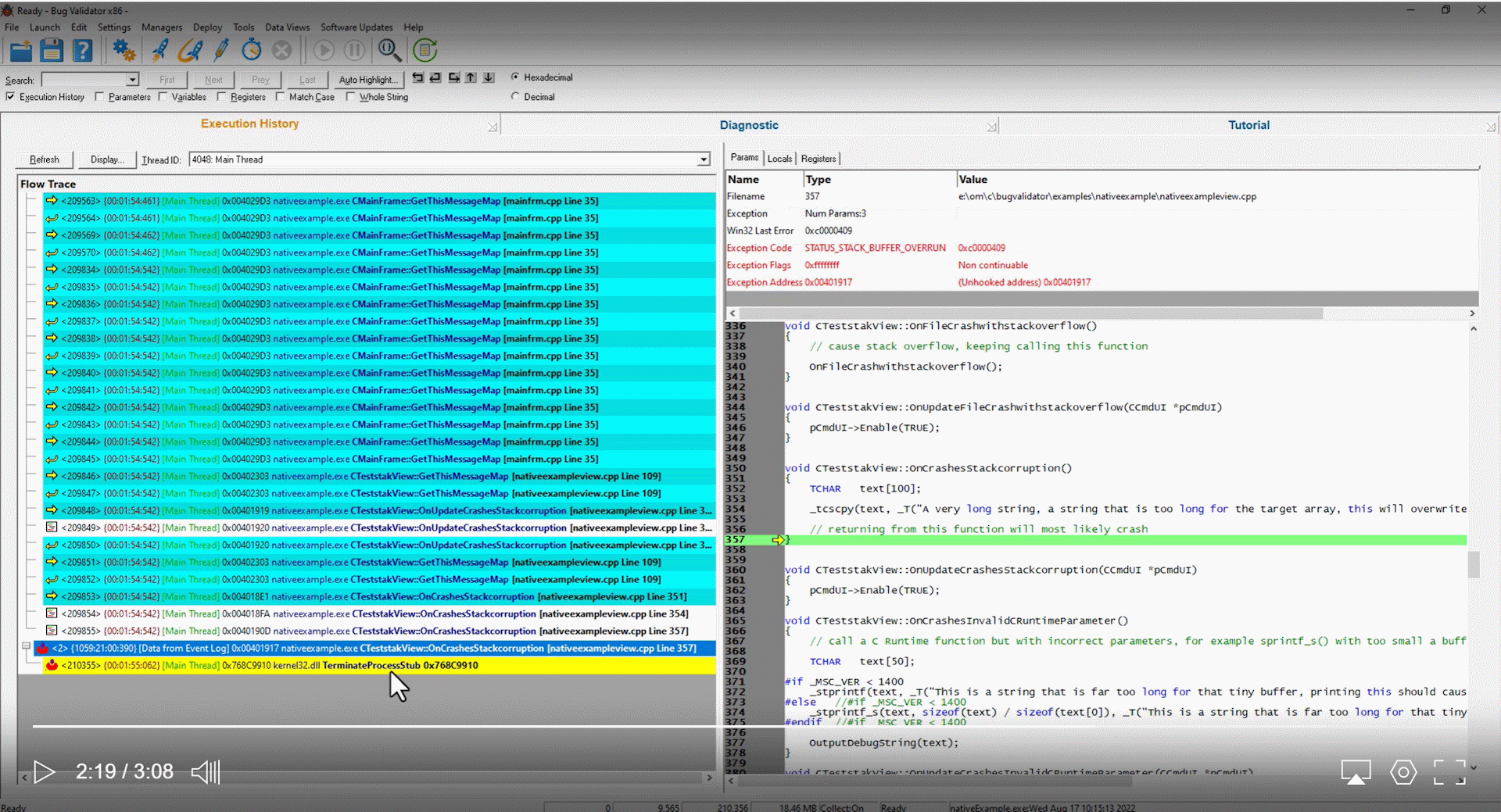Adjust the video volume slider

[x=206, y=771]
